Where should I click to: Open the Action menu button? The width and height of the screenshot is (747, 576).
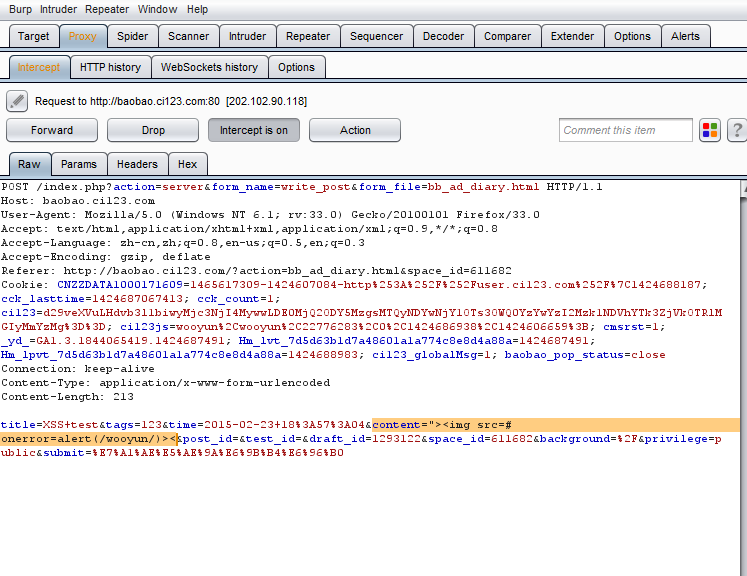[355, 130]
